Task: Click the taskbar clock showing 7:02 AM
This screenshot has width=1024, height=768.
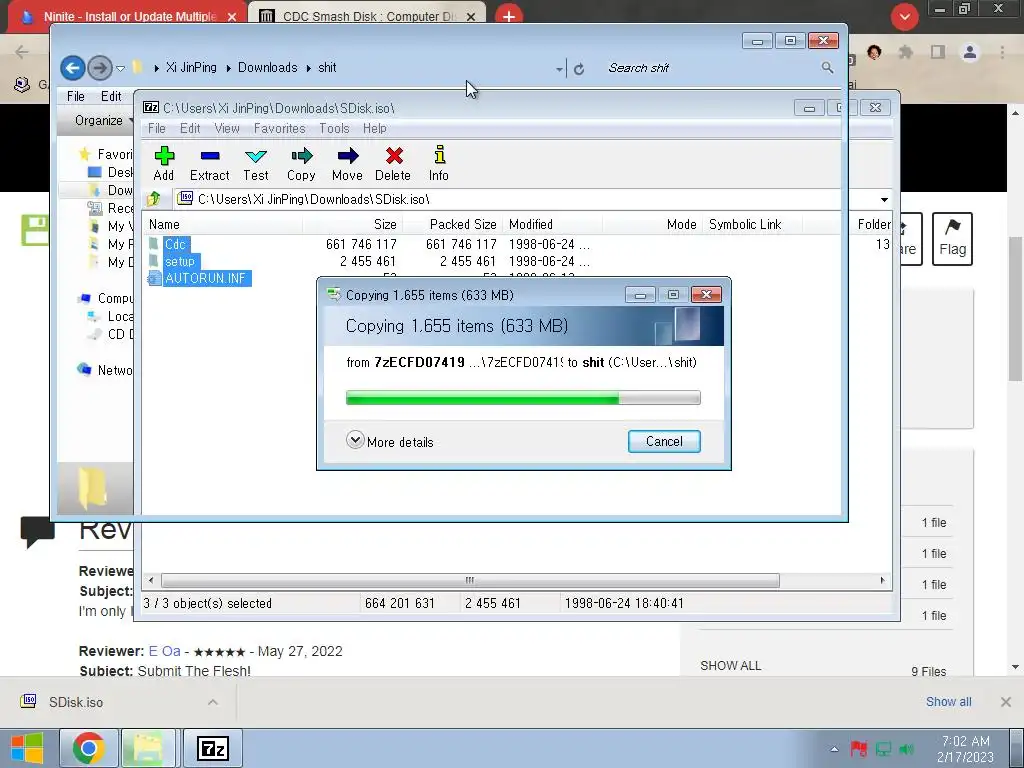Action: coord(965,748)
